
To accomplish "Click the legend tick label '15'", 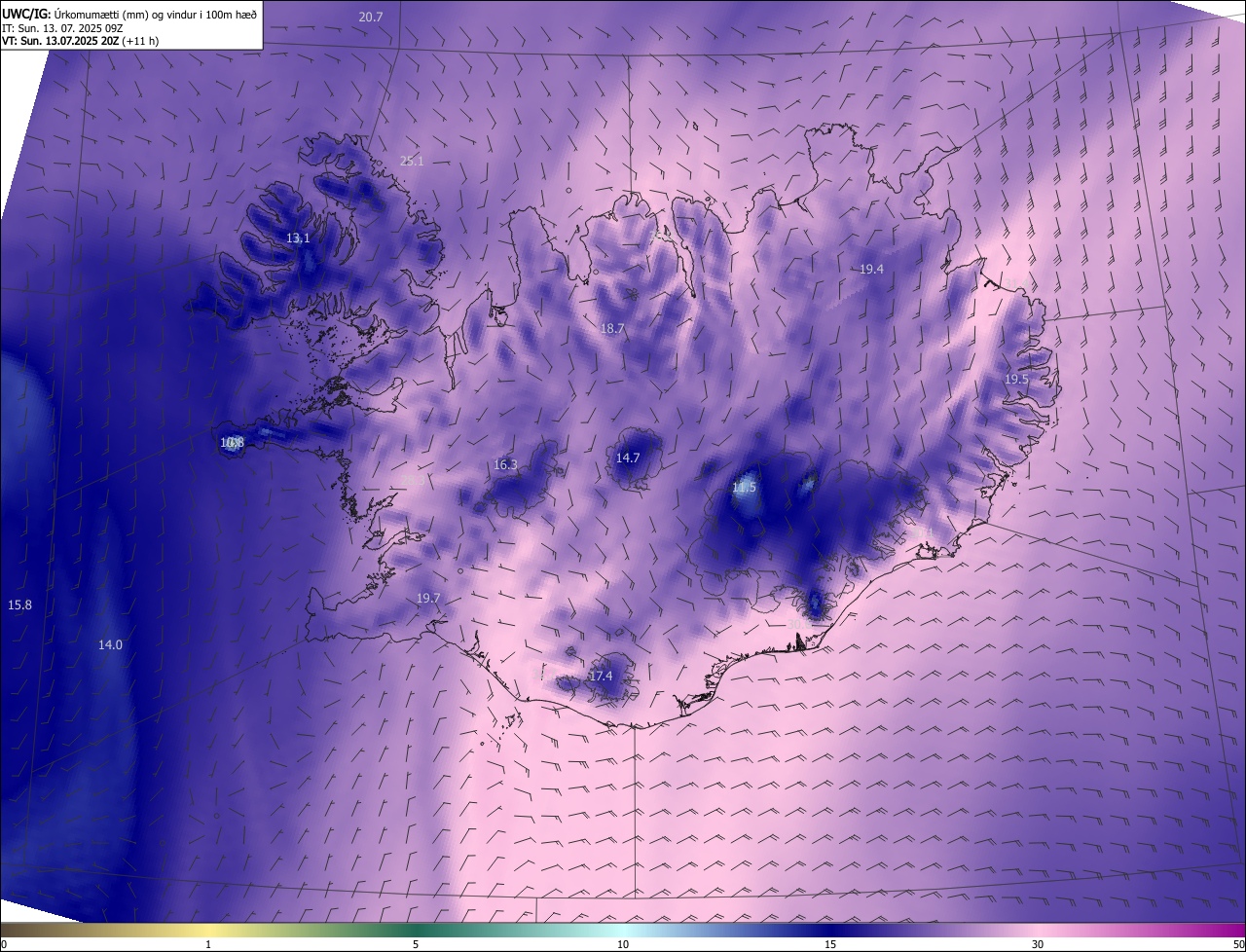I will click(x=830, y=944).
